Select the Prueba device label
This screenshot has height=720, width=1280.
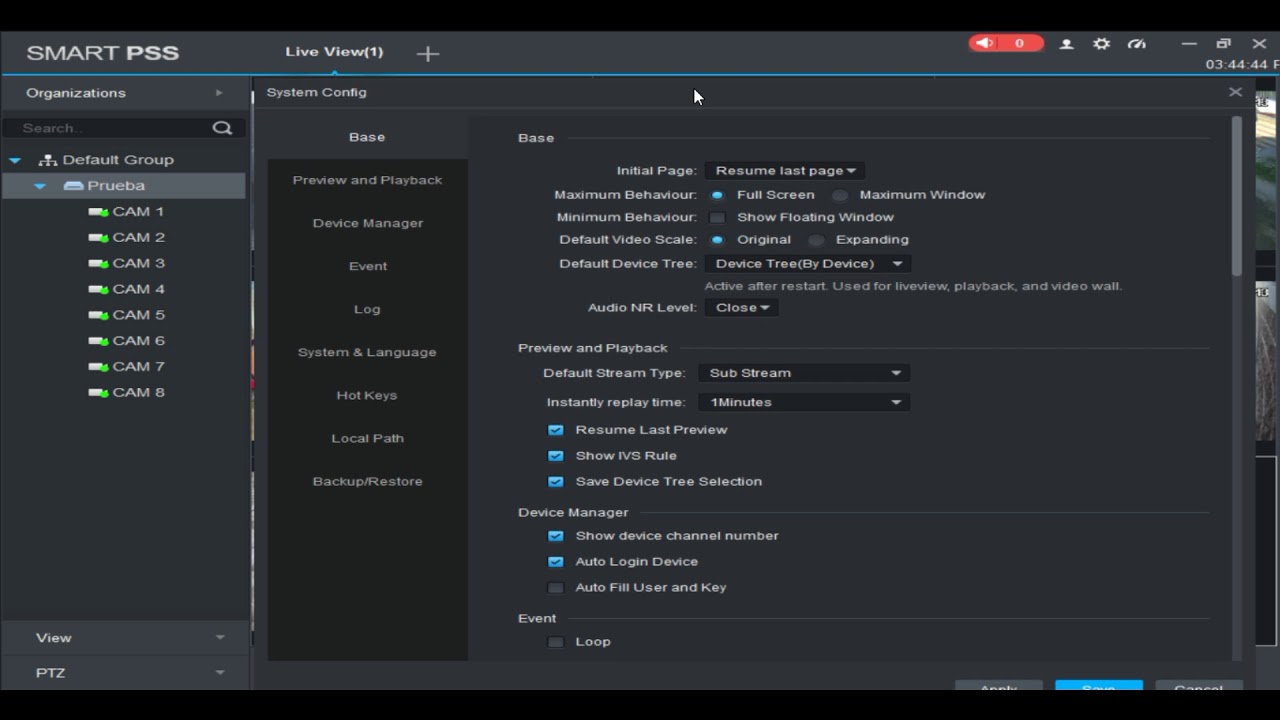point(116,186)
